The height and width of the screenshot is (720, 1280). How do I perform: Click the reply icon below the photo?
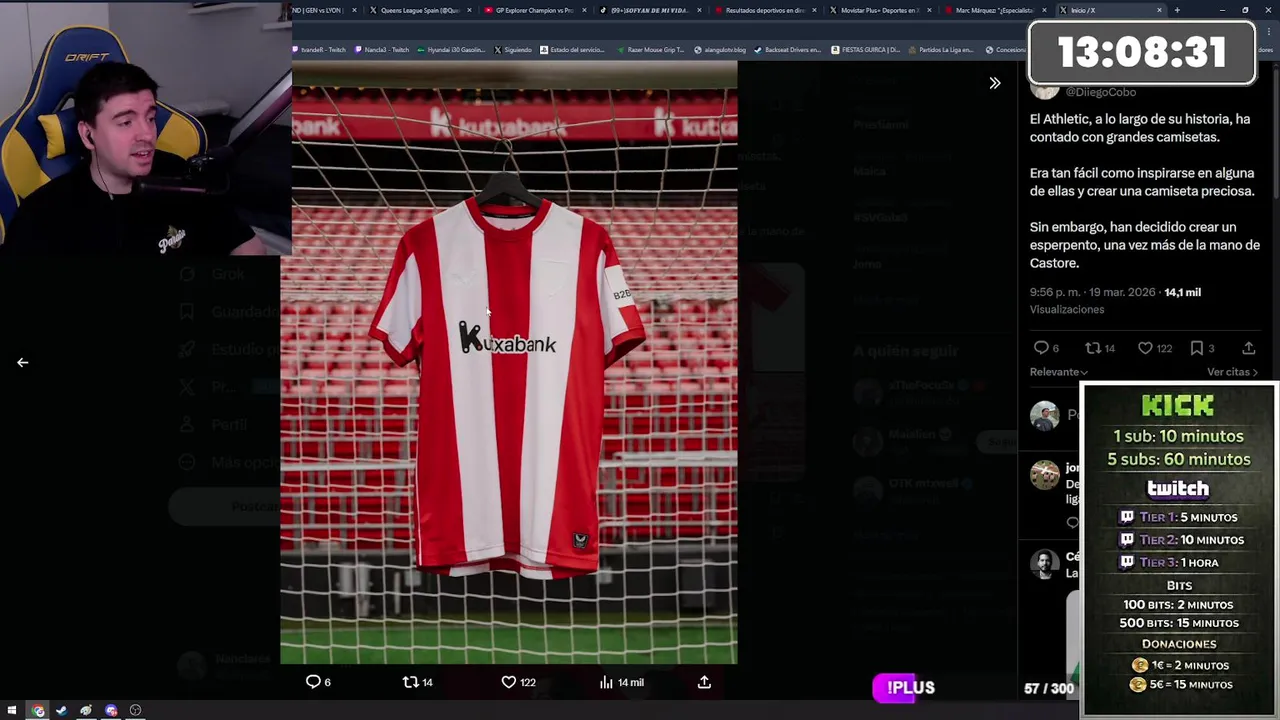(x=313, y=682)
